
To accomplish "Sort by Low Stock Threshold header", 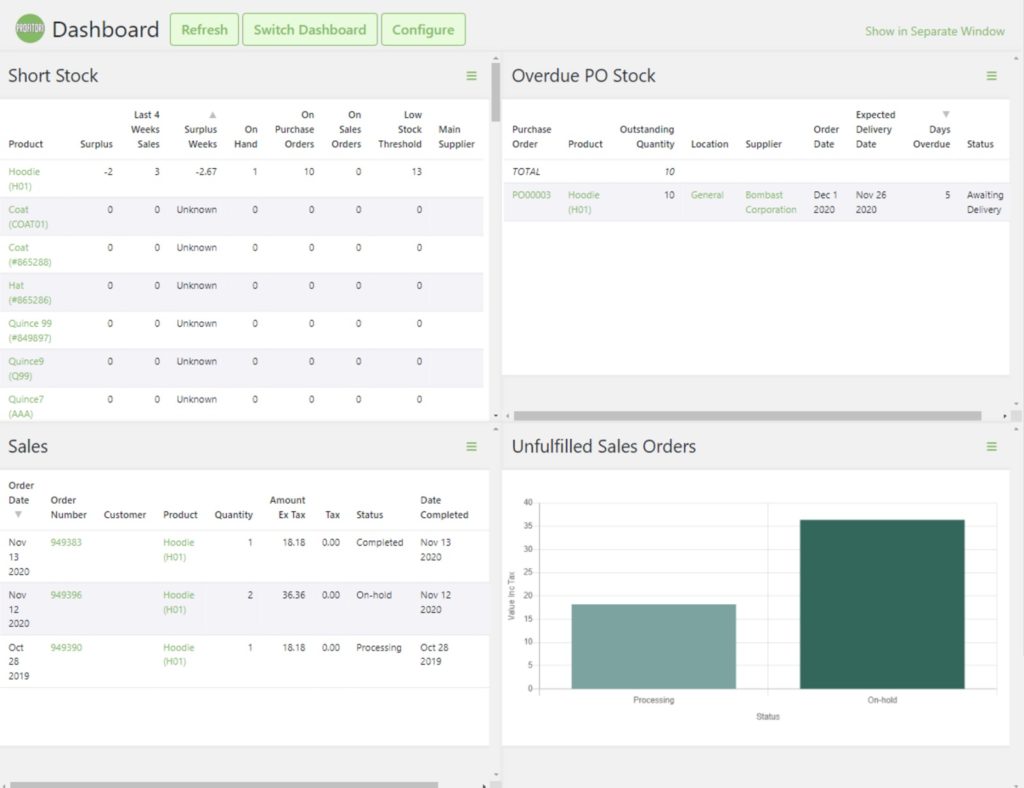I will coord(400,129).
